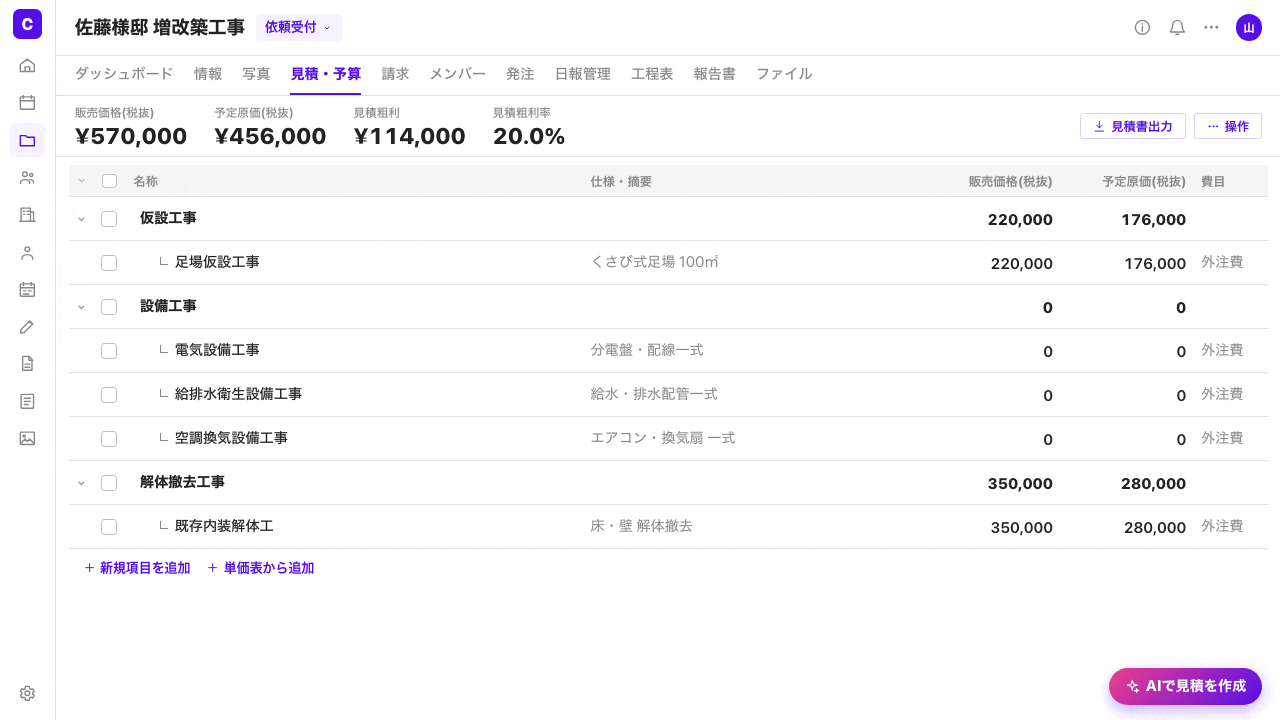Open the list report icon in the sidebar
Viewport: 1280px width, 720px height.
pyautogui.click(x=27, y=401)
